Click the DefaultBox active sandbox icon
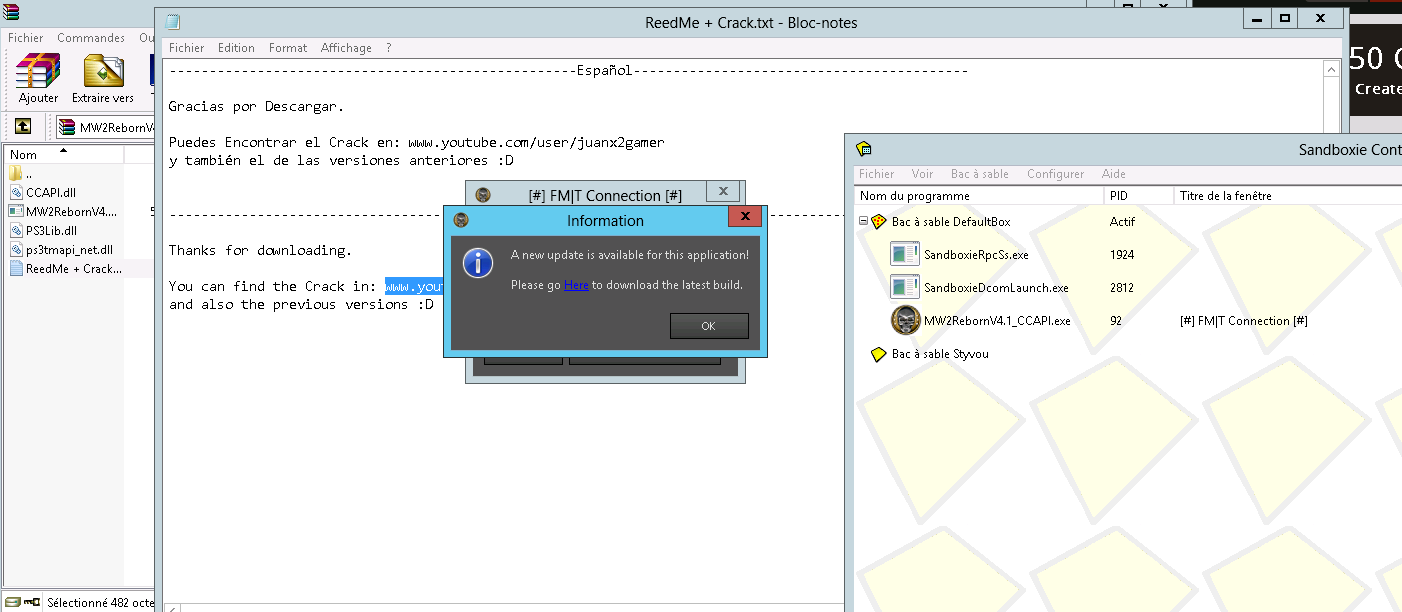This screenshot has width=1402, height=612. click(879, 222)
